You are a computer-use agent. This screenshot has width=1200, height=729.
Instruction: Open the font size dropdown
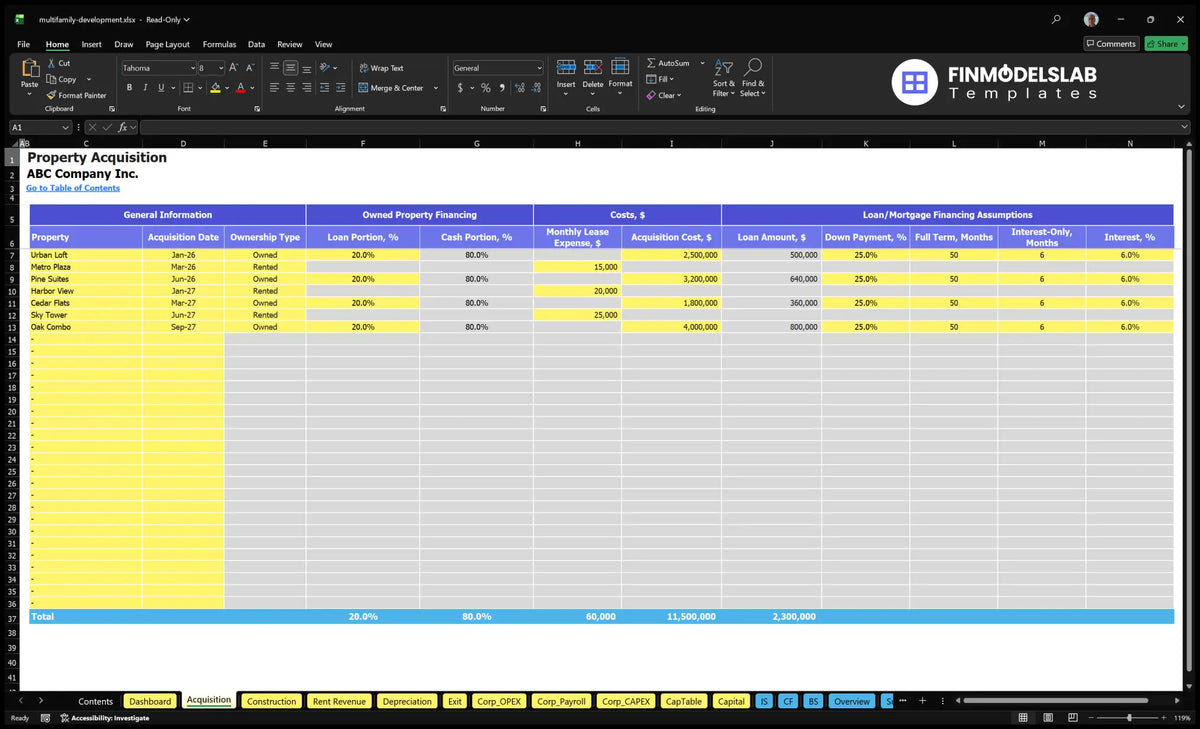tap(221, 68)
